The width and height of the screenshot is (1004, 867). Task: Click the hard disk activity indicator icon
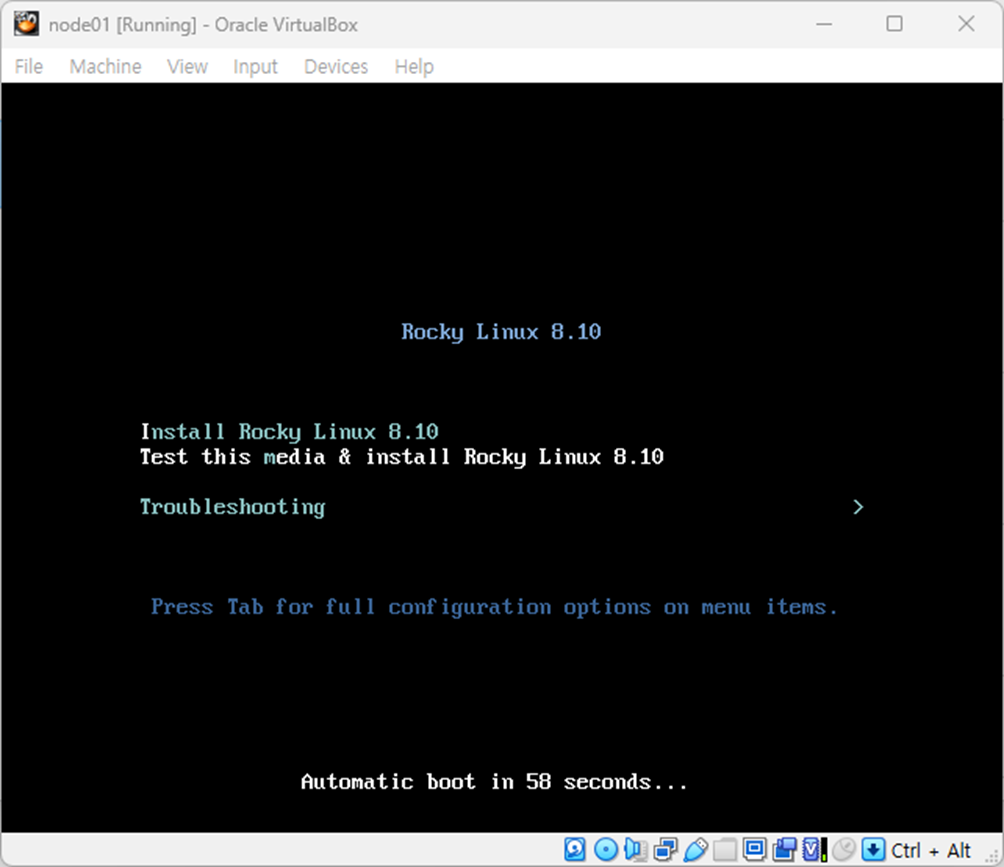pos(574,850)
